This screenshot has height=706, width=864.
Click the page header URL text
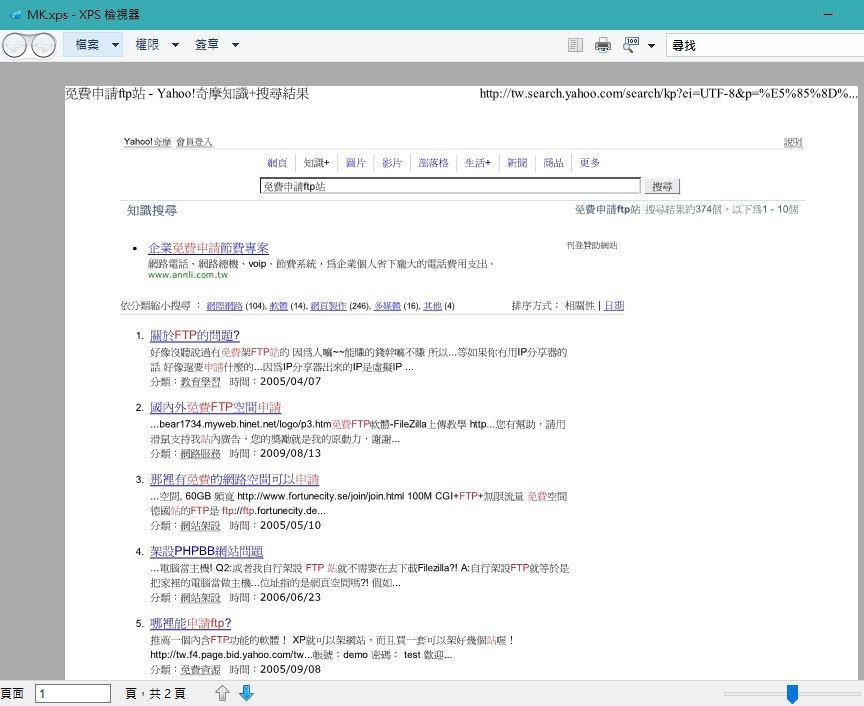pyautogui.click(x=668, y=94)
